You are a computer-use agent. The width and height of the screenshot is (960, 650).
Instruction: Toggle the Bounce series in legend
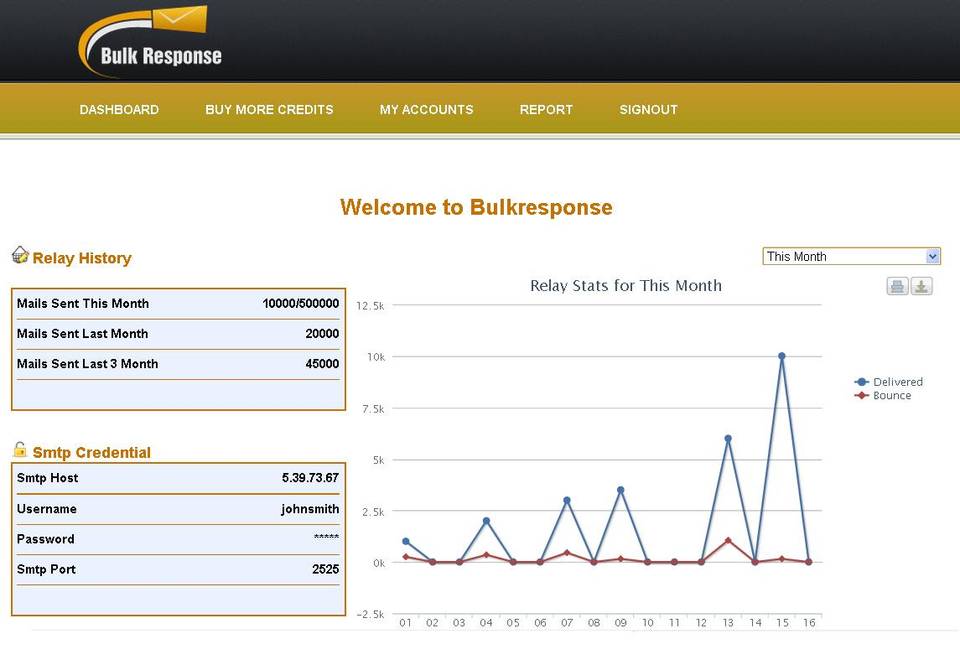883,396
